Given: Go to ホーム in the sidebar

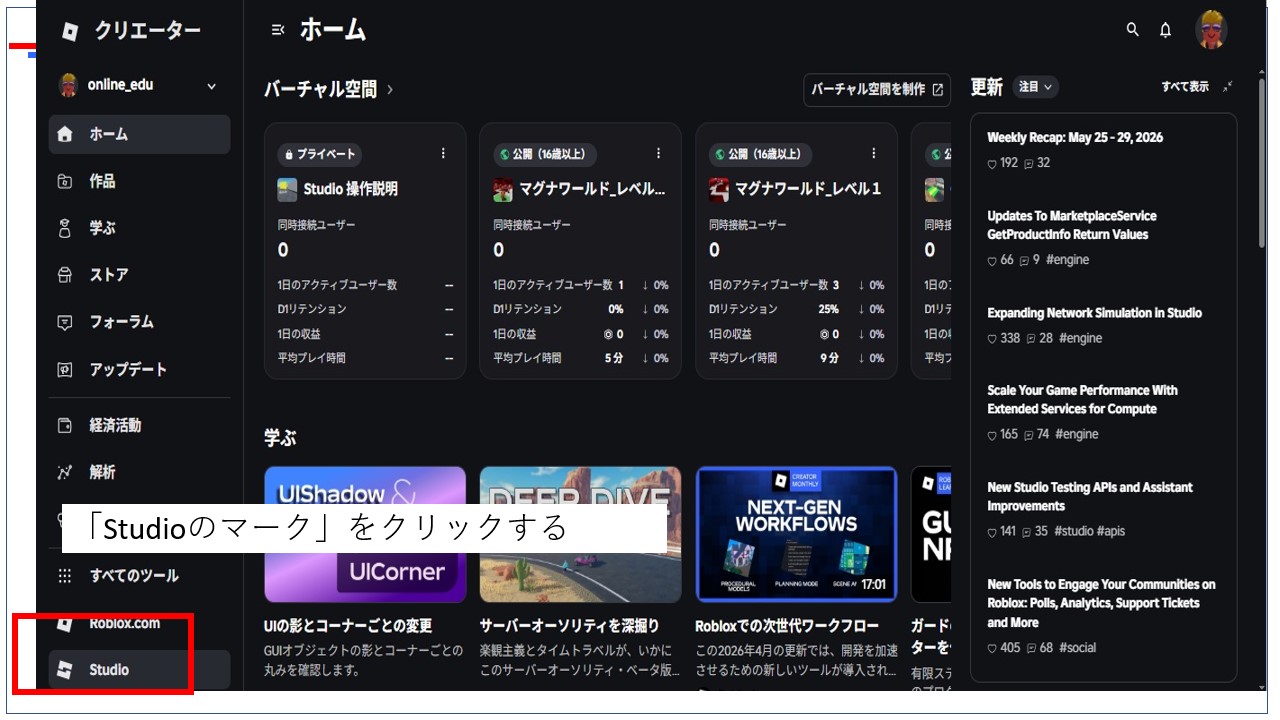Looking at the screenshot, I should pyautogui.click(x=139, y=134).
